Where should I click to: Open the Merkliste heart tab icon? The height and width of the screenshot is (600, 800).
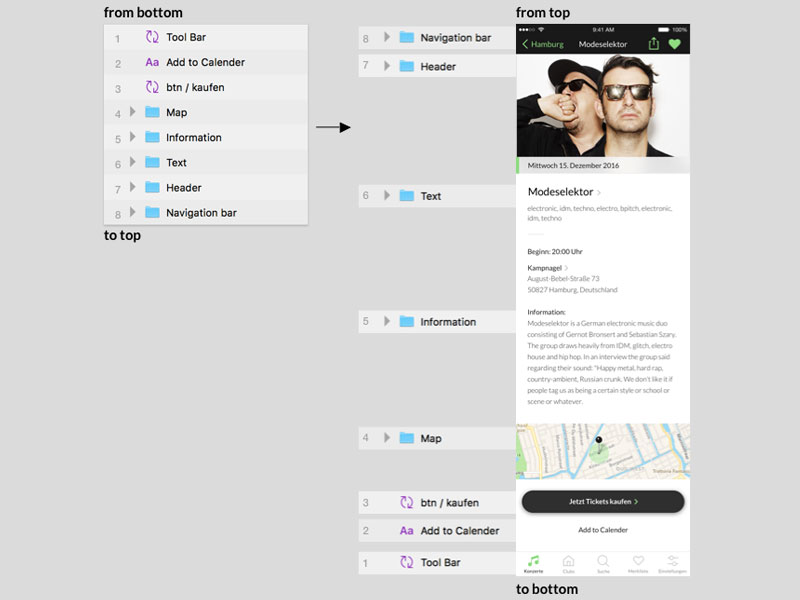click(638, 562)
